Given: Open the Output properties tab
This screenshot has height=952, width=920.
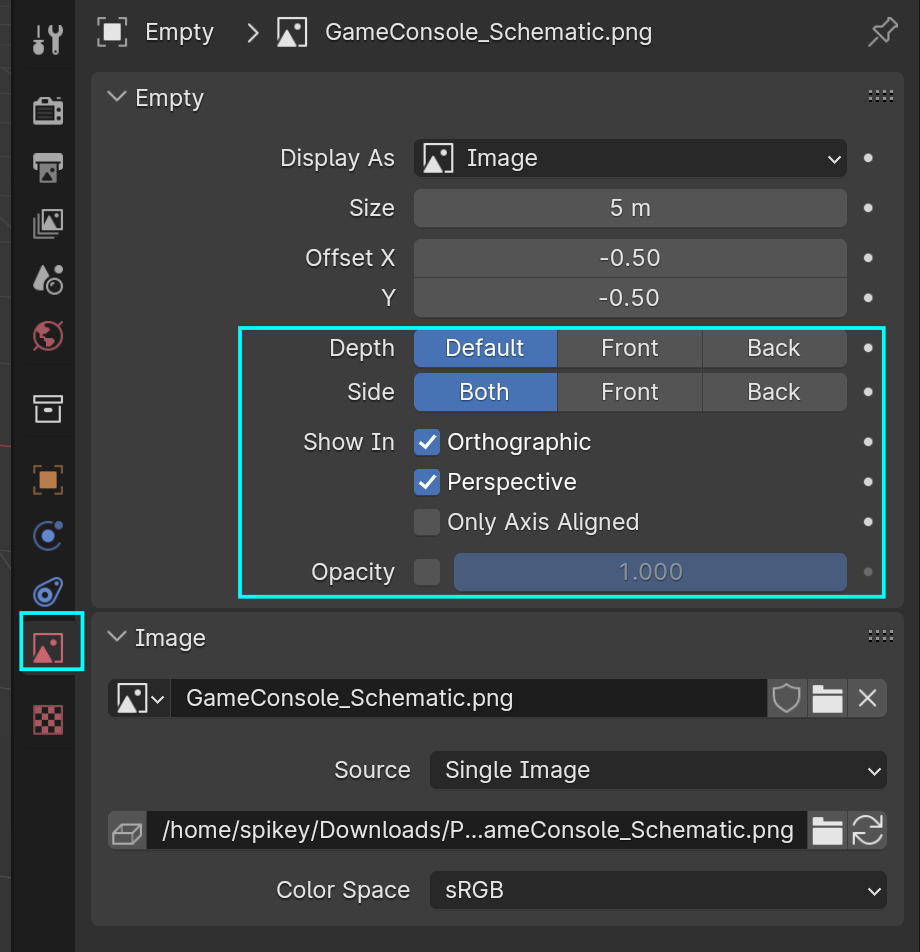Looking at the screenshot, I should click(x=47, y=167).
